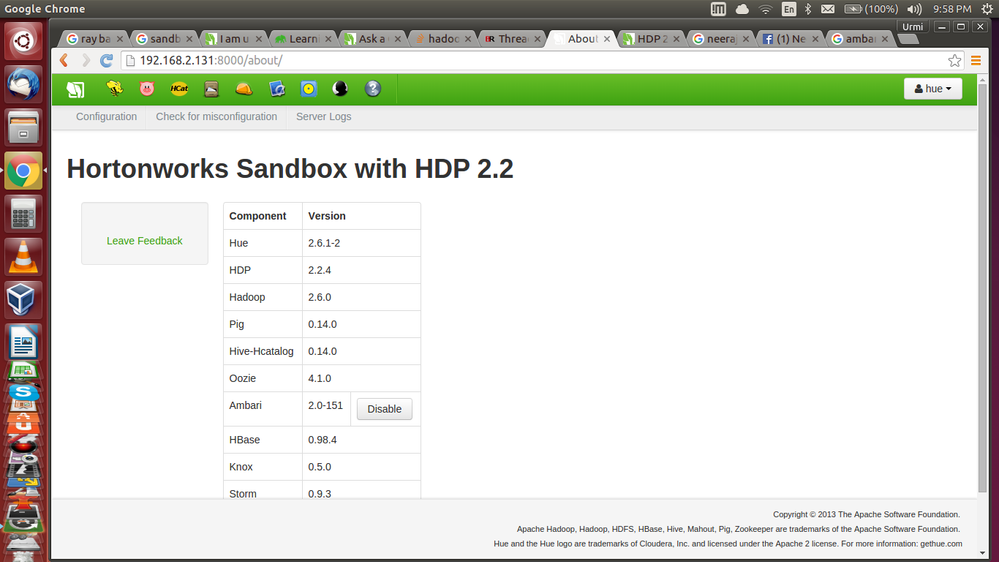Launch Thunderbird from the dock

(x=23, y=84)
